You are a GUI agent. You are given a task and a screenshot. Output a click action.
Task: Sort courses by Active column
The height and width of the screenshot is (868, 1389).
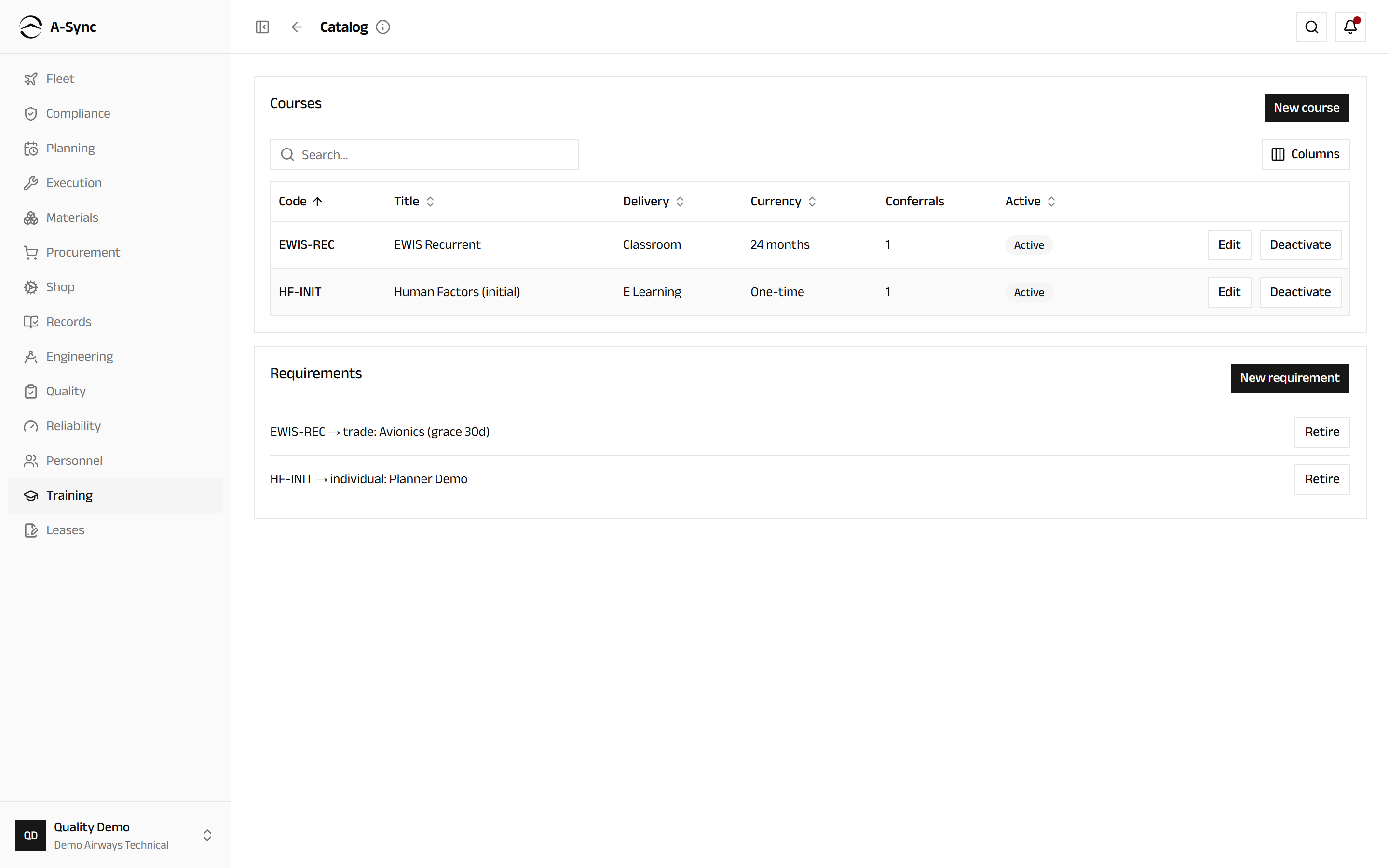click(1030, 202)
